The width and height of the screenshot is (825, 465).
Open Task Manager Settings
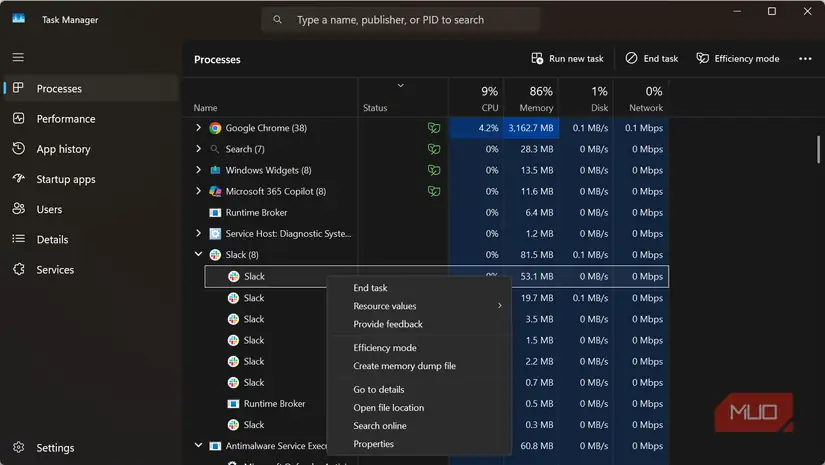[55, 448]
